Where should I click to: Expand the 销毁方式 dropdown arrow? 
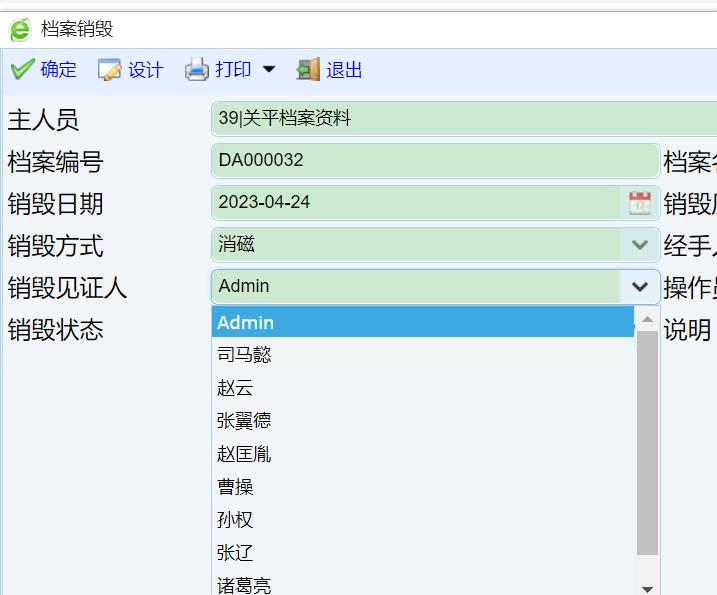point(639,244)
